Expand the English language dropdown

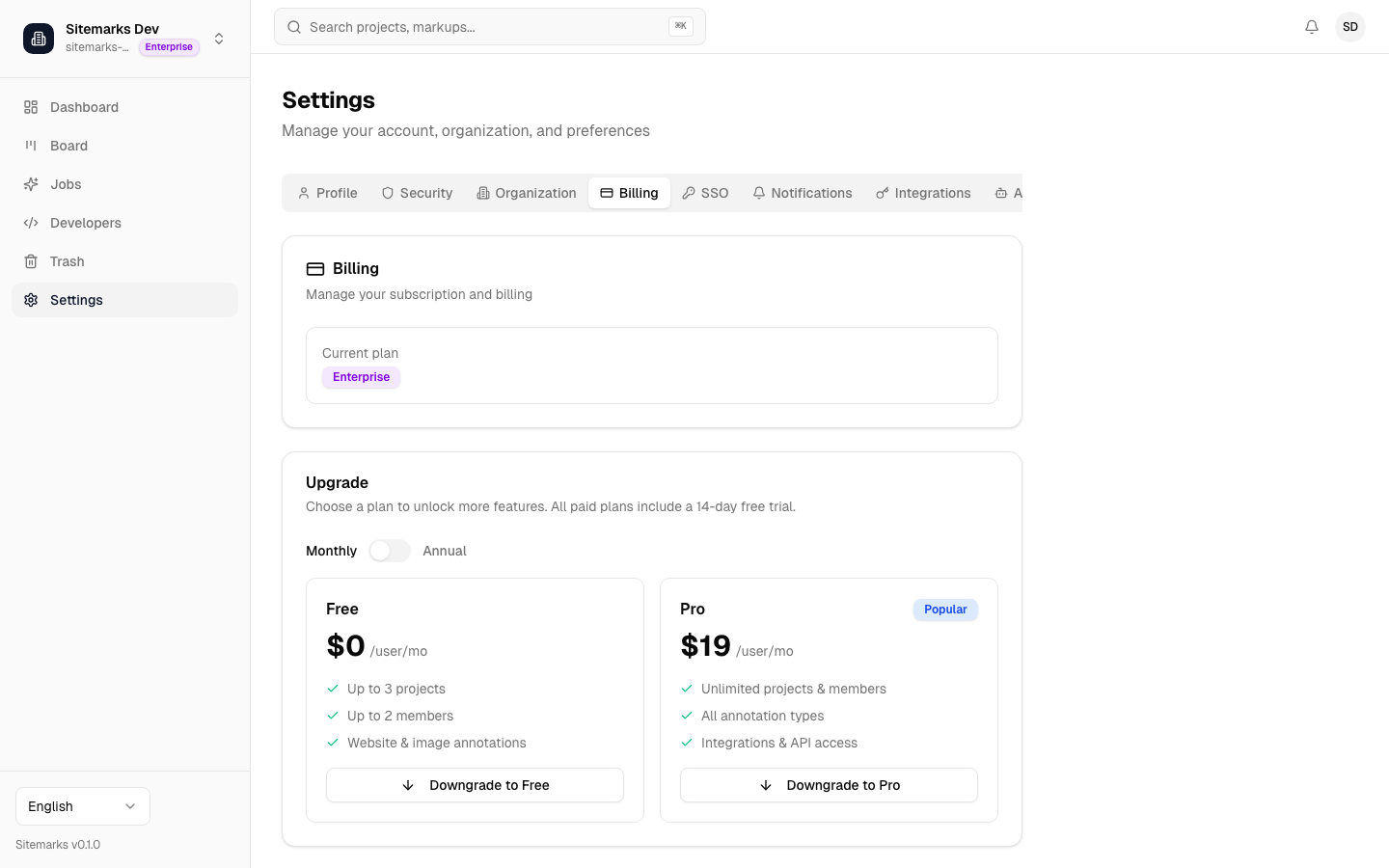82,806
